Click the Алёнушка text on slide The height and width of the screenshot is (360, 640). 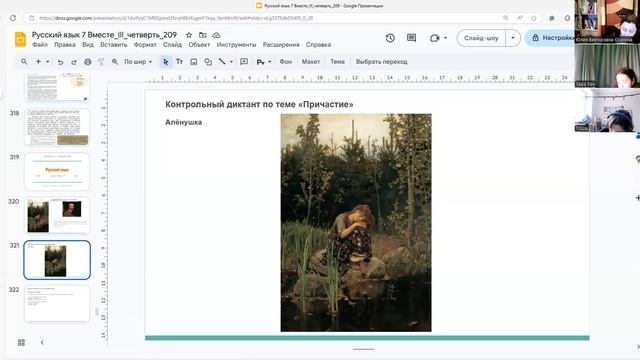point(184,122)
